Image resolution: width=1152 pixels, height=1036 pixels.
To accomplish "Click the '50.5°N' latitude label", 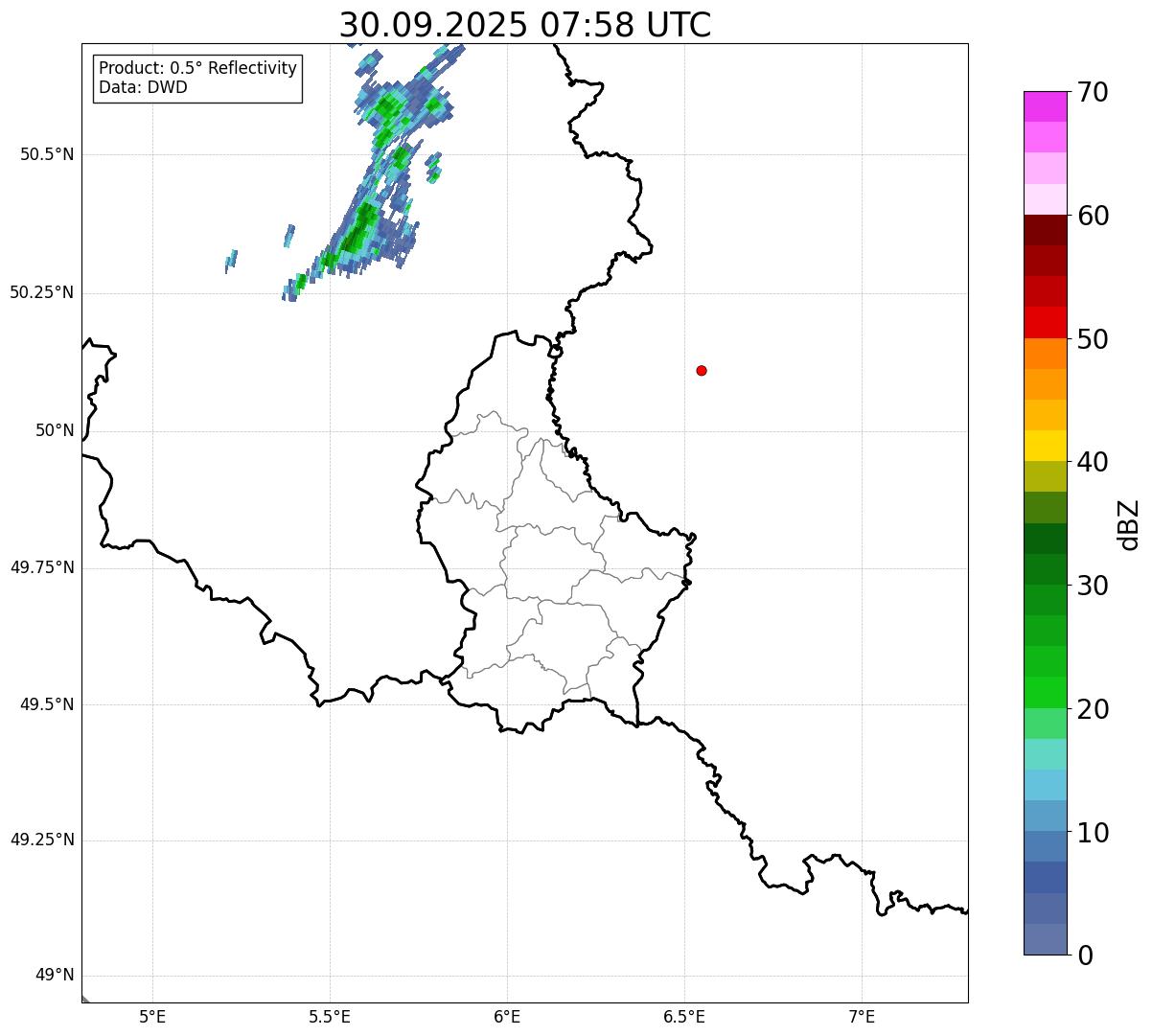I will [47, 154].
